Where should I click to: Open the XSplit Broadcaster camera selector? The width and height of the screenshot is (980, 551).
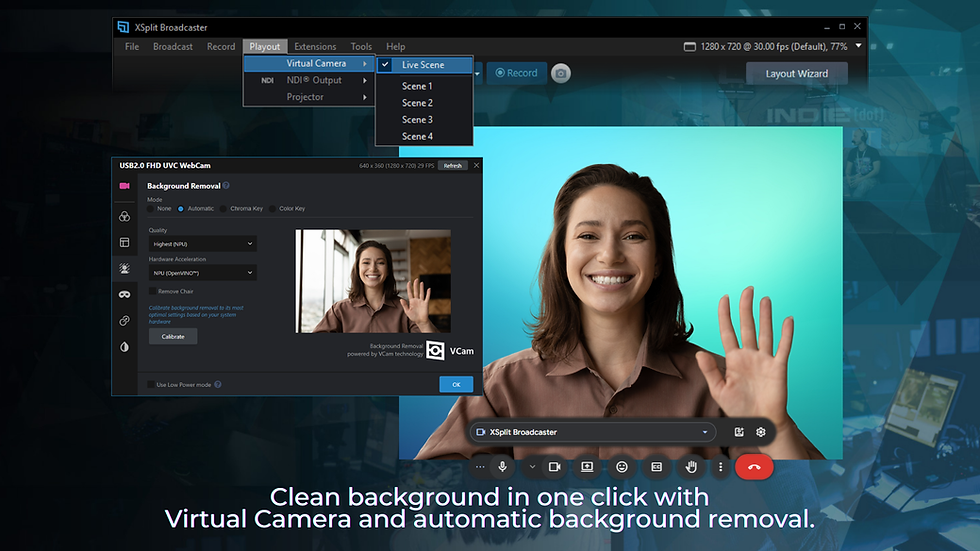(x=592, y=432)
